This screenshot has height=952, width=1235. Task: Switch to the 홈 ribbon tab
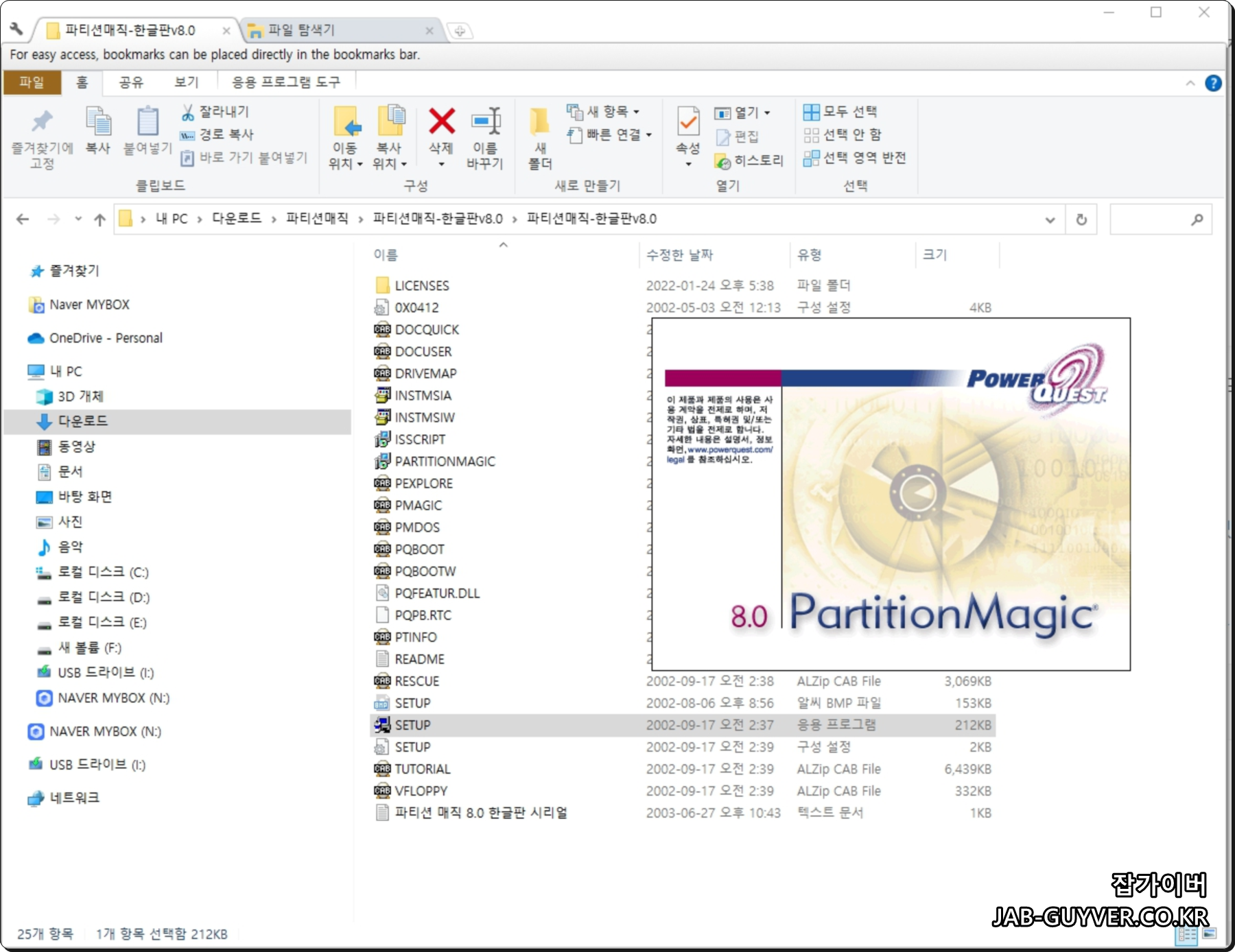pos(82,82)
